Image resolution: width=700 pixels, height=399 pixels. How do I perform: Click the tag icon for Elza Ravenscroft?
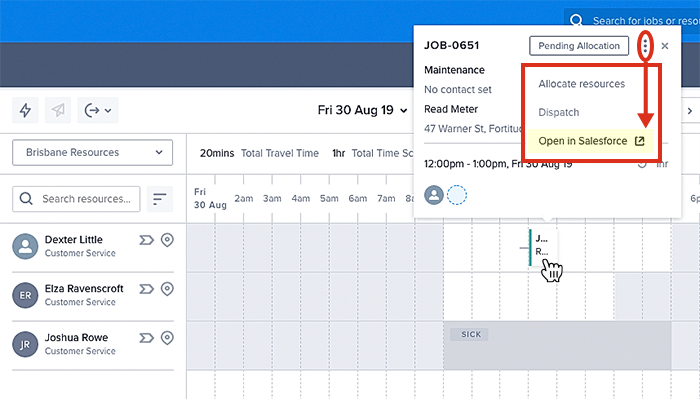click(x=146, y=289)
